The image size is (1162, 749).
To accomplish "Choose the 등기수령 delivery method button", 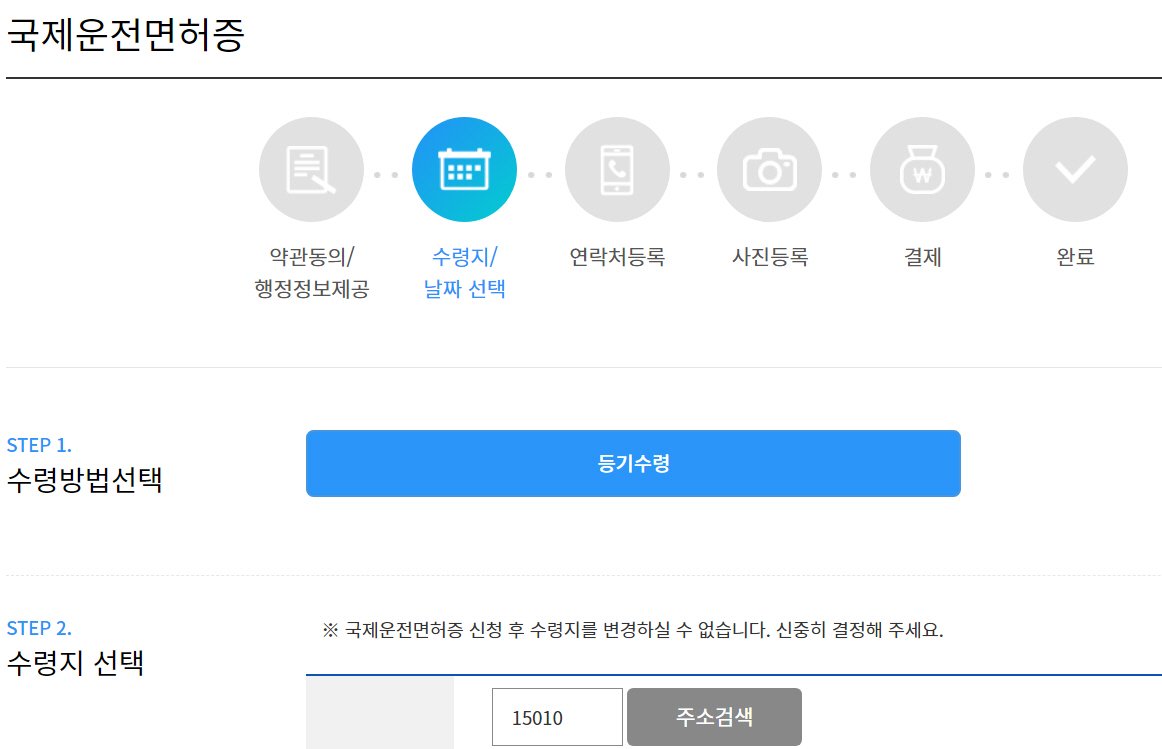I will click(633, 463).
